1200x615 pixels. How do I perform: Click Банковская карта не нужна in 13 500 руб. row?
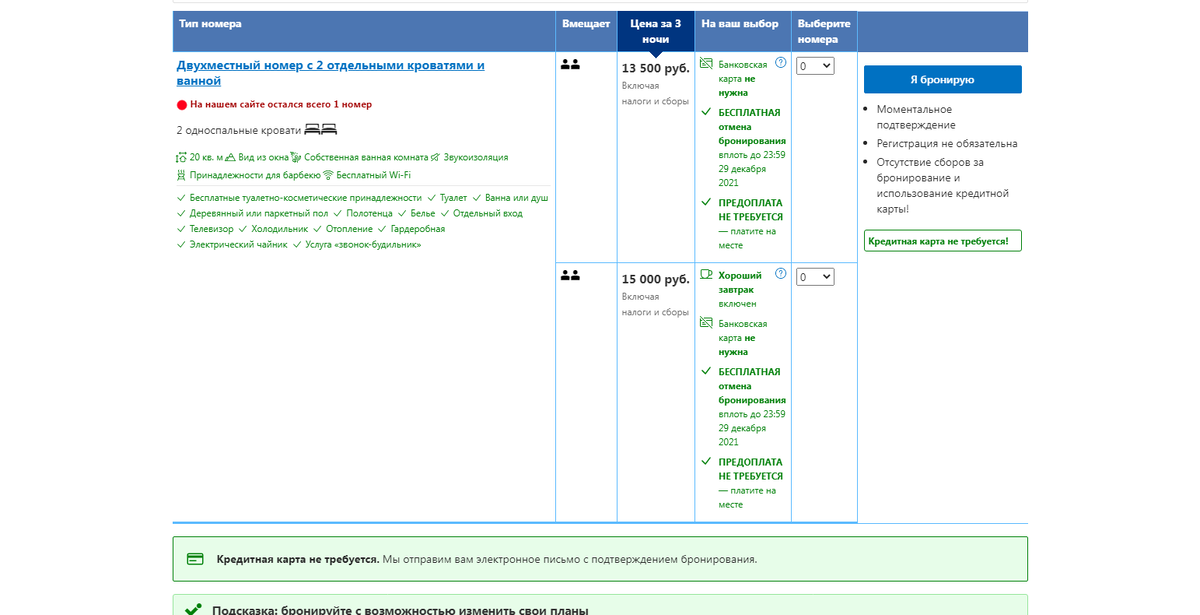(743, 78)
